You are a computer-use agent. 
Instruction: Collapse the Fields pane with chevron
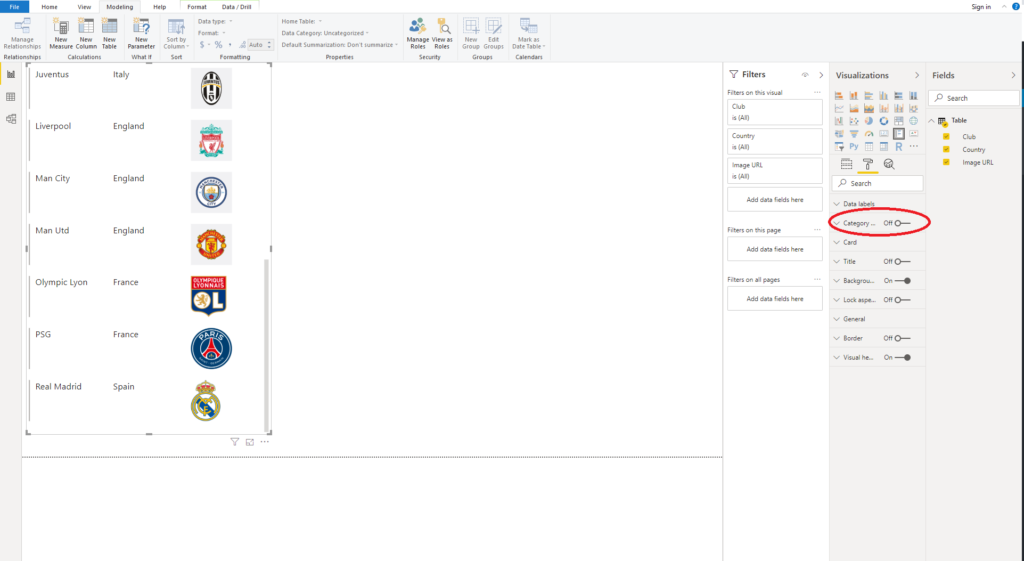tap(1013, 75)
